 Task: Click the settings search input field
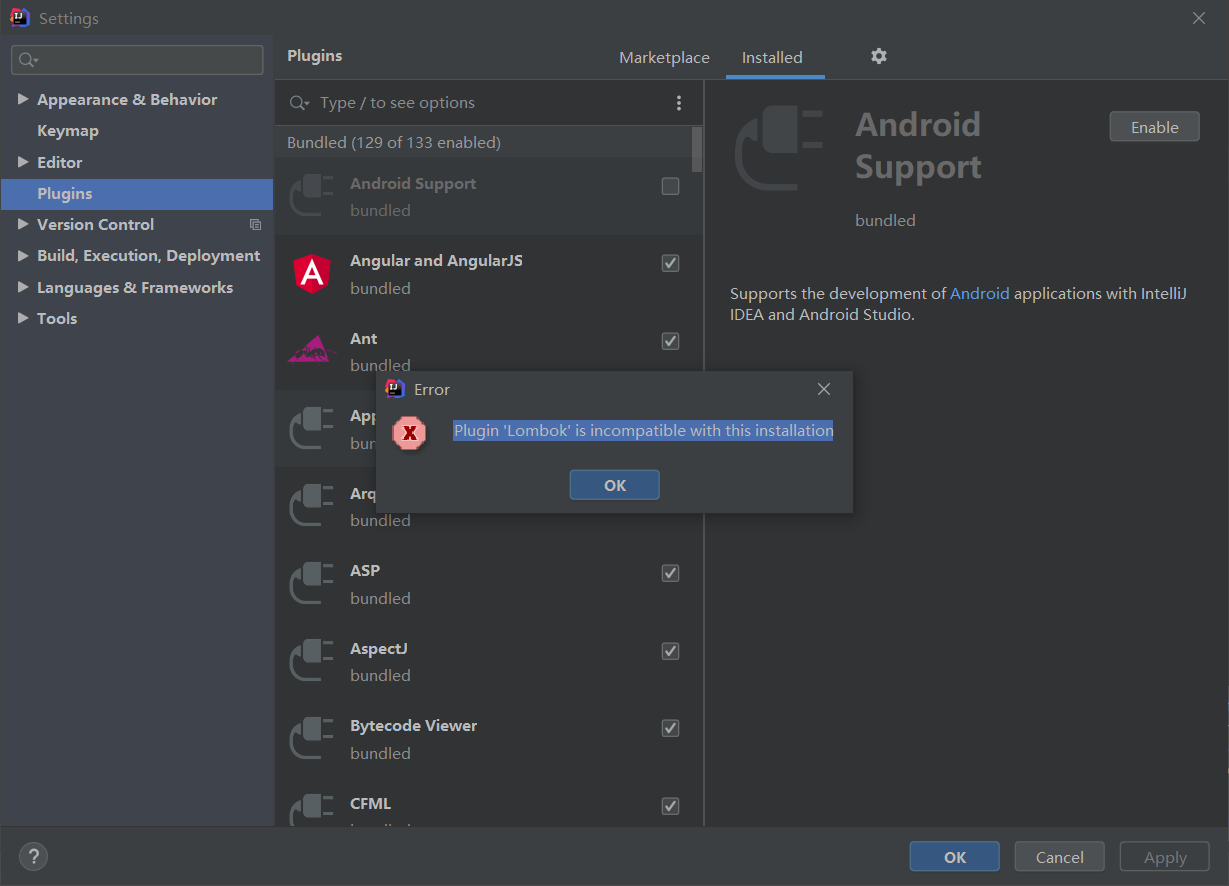point(137,60)
